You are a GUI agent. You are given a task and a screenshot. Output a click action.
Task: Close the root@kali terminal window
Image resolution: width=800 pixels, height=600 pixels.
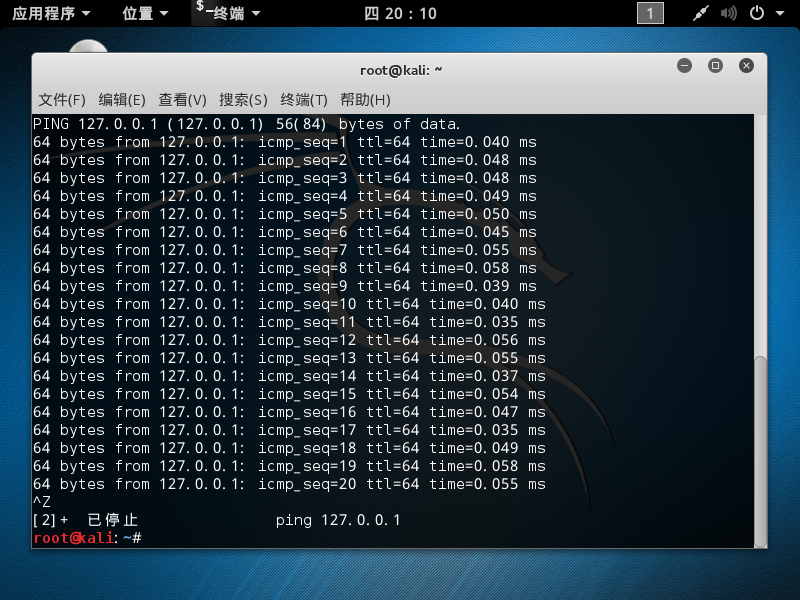[x=746, y=65]
